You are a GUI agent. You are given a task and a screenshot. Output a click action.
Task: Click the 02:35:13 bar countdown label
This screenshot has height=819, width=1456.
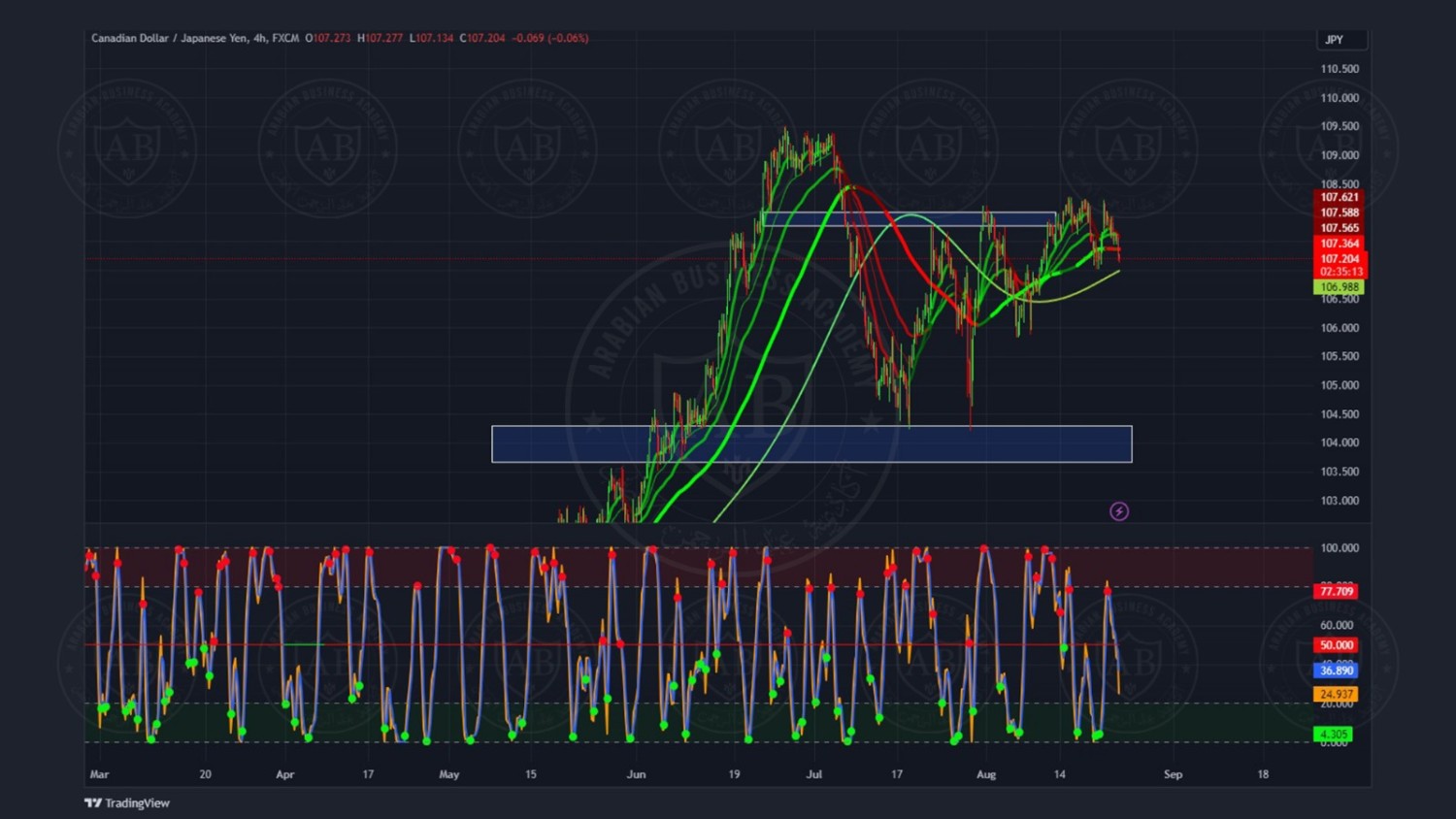(1340, 272)
